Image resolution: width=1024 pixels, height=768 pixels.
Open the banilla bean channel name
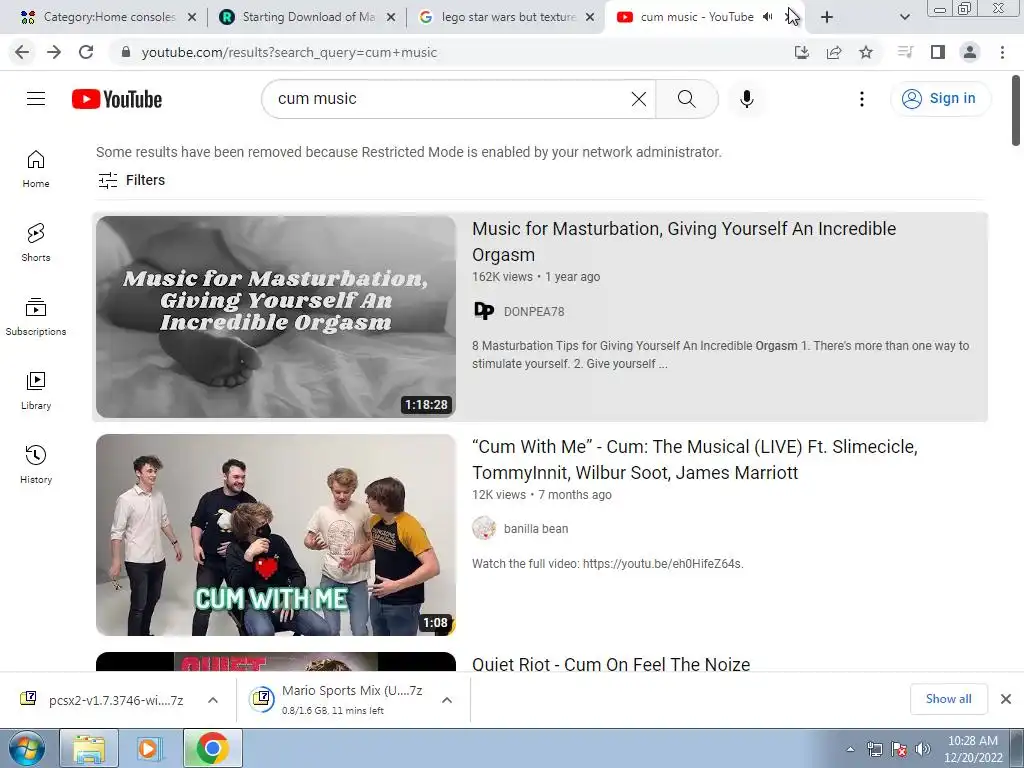pyautogui.click(x=536, y=529)
